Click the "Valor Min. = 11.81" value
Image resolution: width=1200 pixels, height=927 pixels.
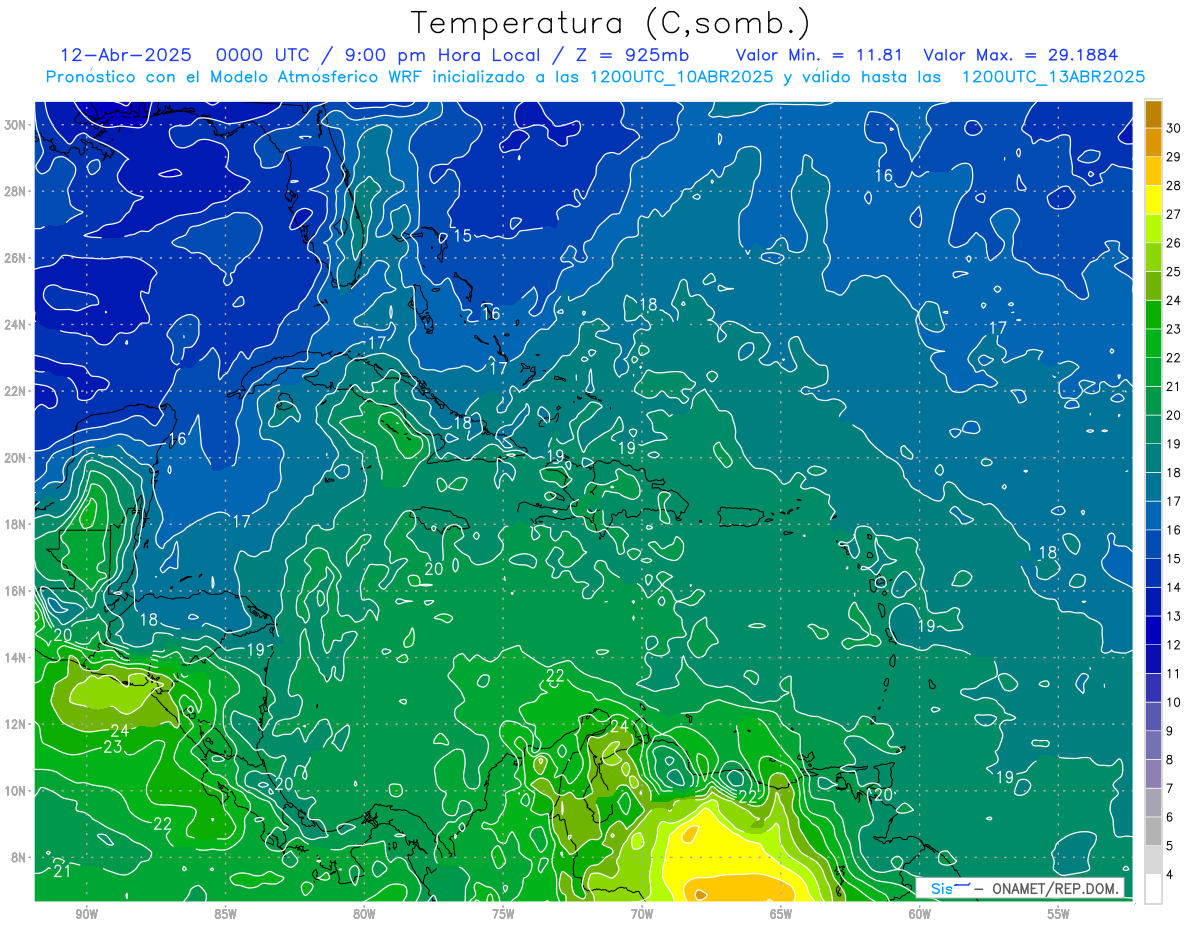pos(821,55)
